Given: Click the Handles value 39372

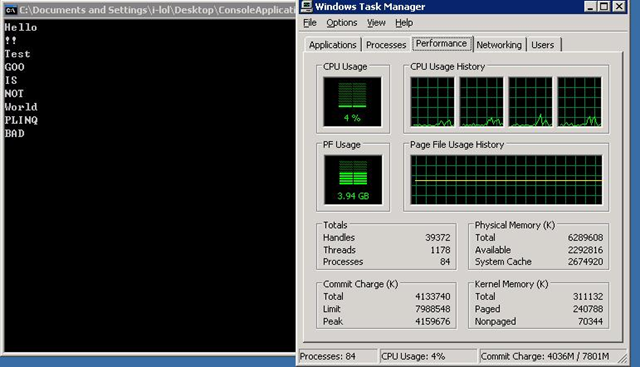Looking at the screenshot, I should [438, 238].
